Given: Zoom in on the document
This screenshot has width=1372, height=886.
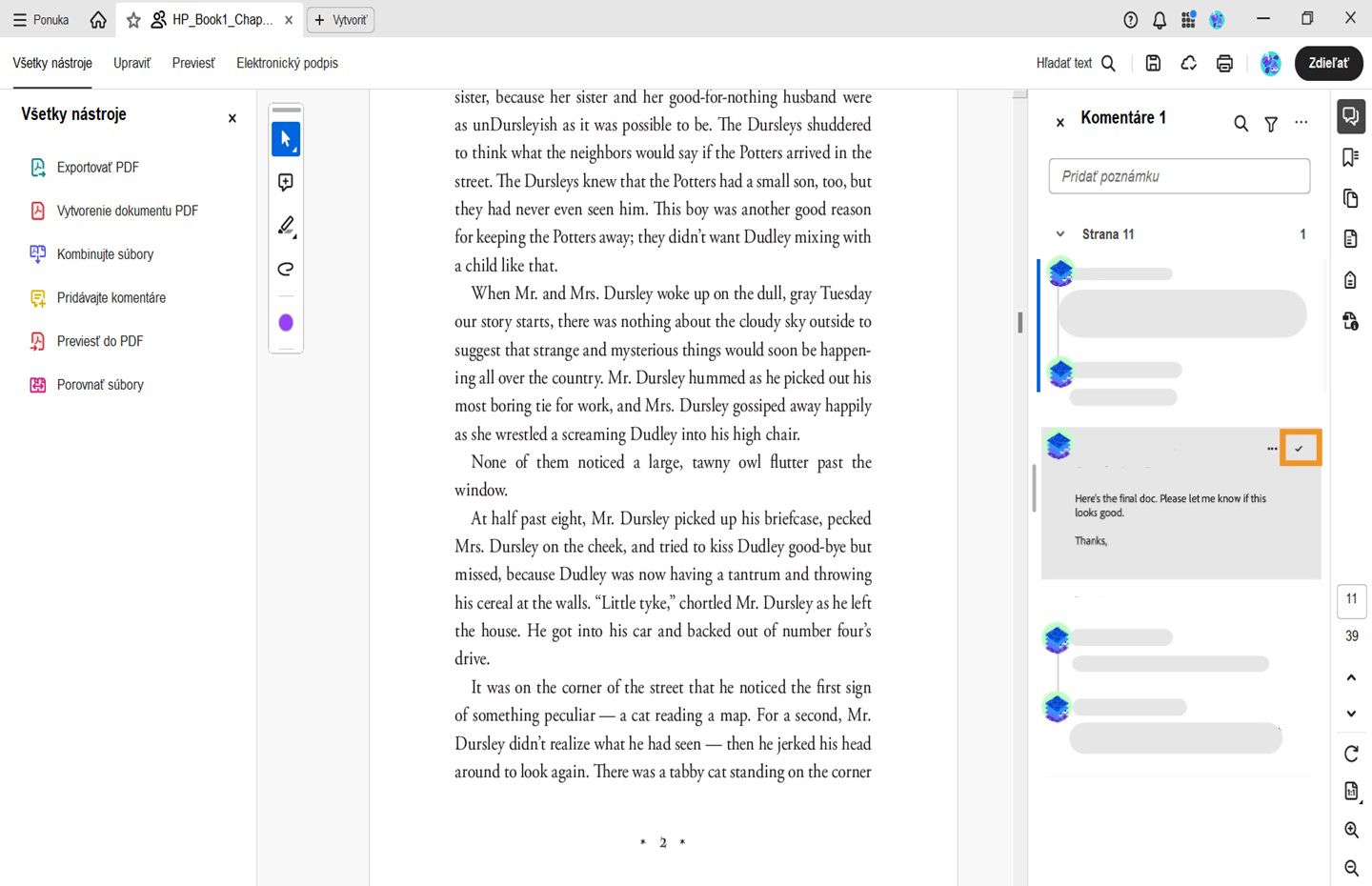Looking at the screenshot, I should [x=1351, y=830].
